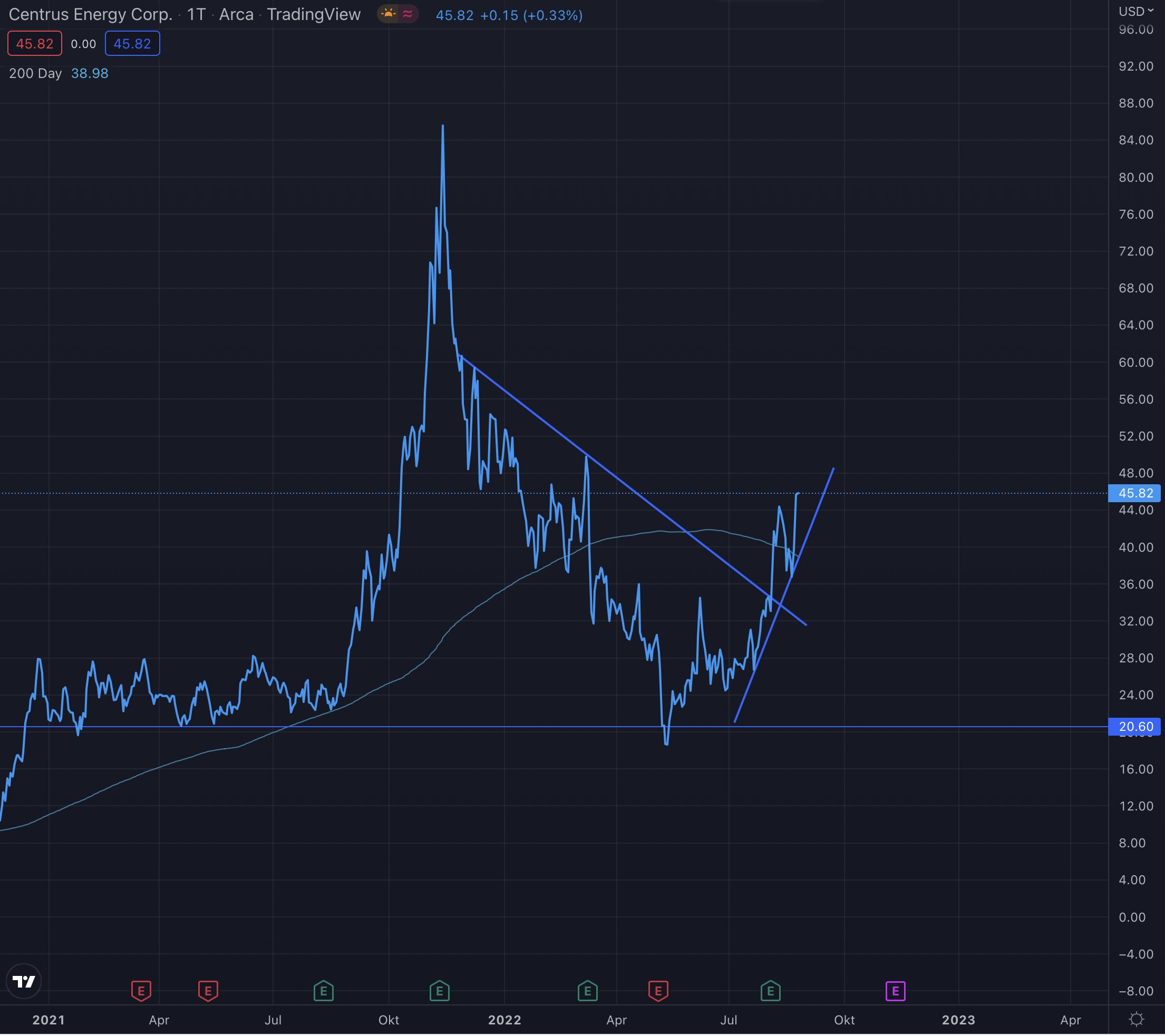The width and height of the screenshot is (1165, 1036).
Task: Click the pink approximate-equals data icon
Action: coord(407,14)
